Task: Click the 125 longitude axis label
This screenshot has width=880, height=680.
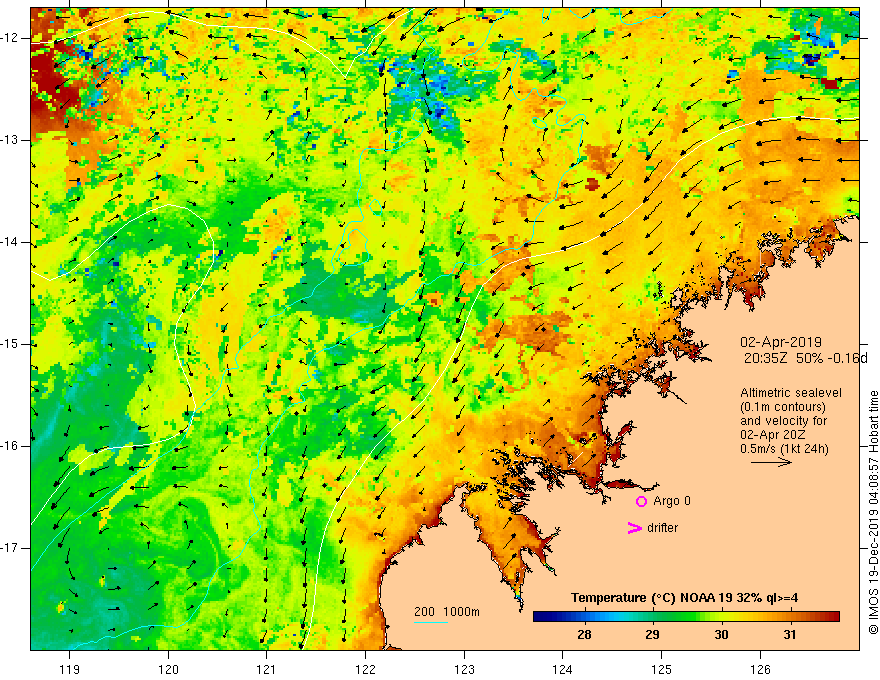Action: pyautogui.click(x=662, y=669)
